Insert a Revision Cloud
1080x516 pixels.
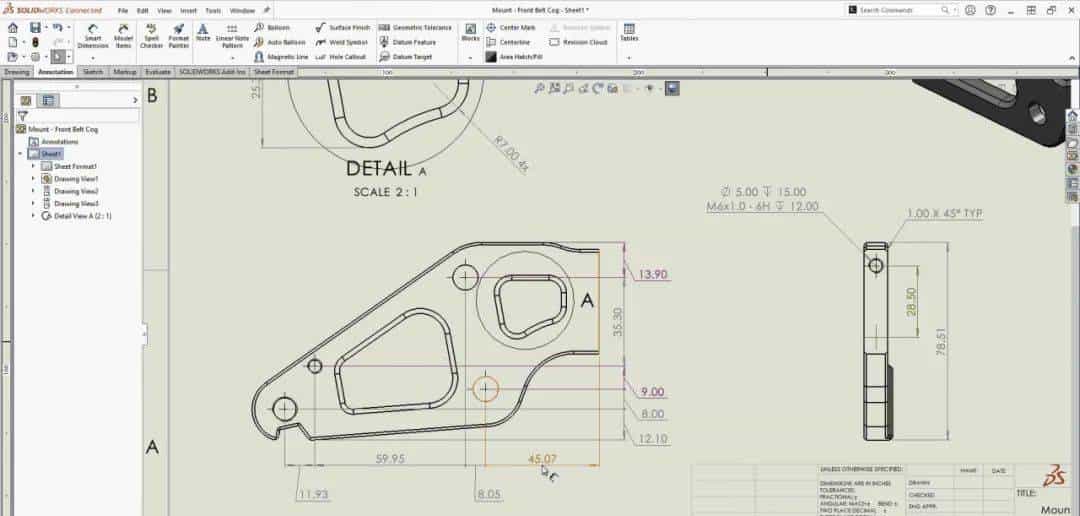pos(578,42)
